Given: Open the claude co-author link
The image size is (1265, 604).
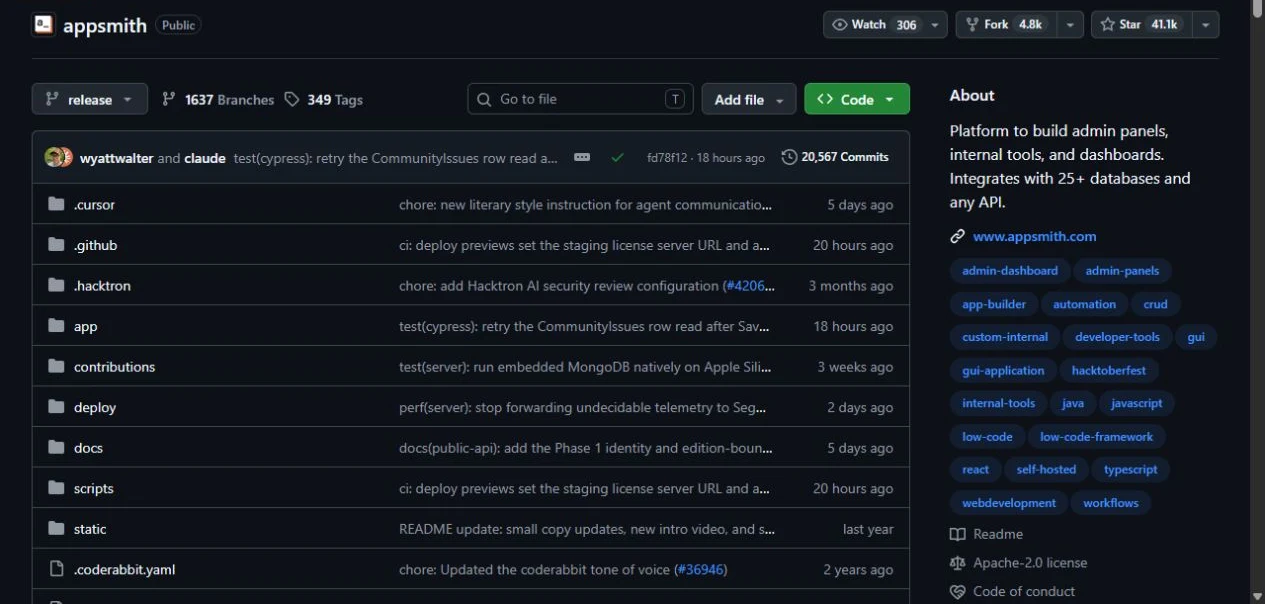Looking at the screenshot, I should coord(205,158).
